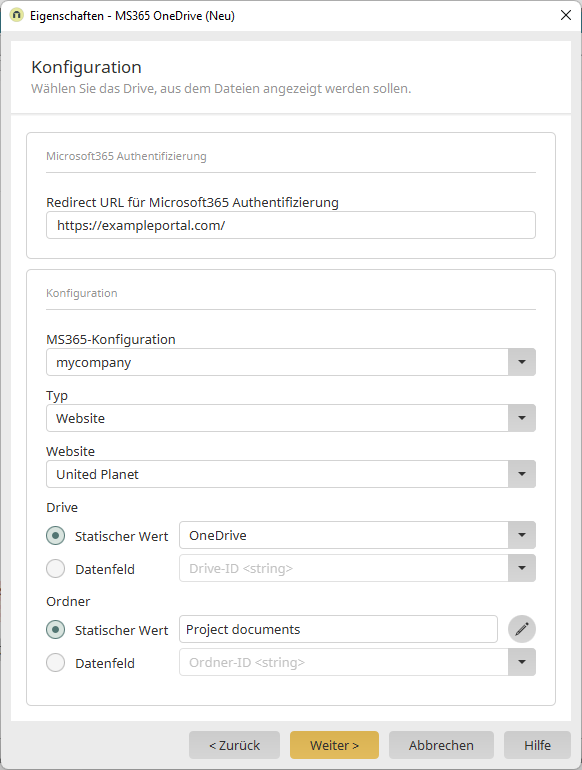The image size is (582, 770).
Task: Open the MS365-Konfiguration dropdown arrow
Action: click(x=522, y=362)
